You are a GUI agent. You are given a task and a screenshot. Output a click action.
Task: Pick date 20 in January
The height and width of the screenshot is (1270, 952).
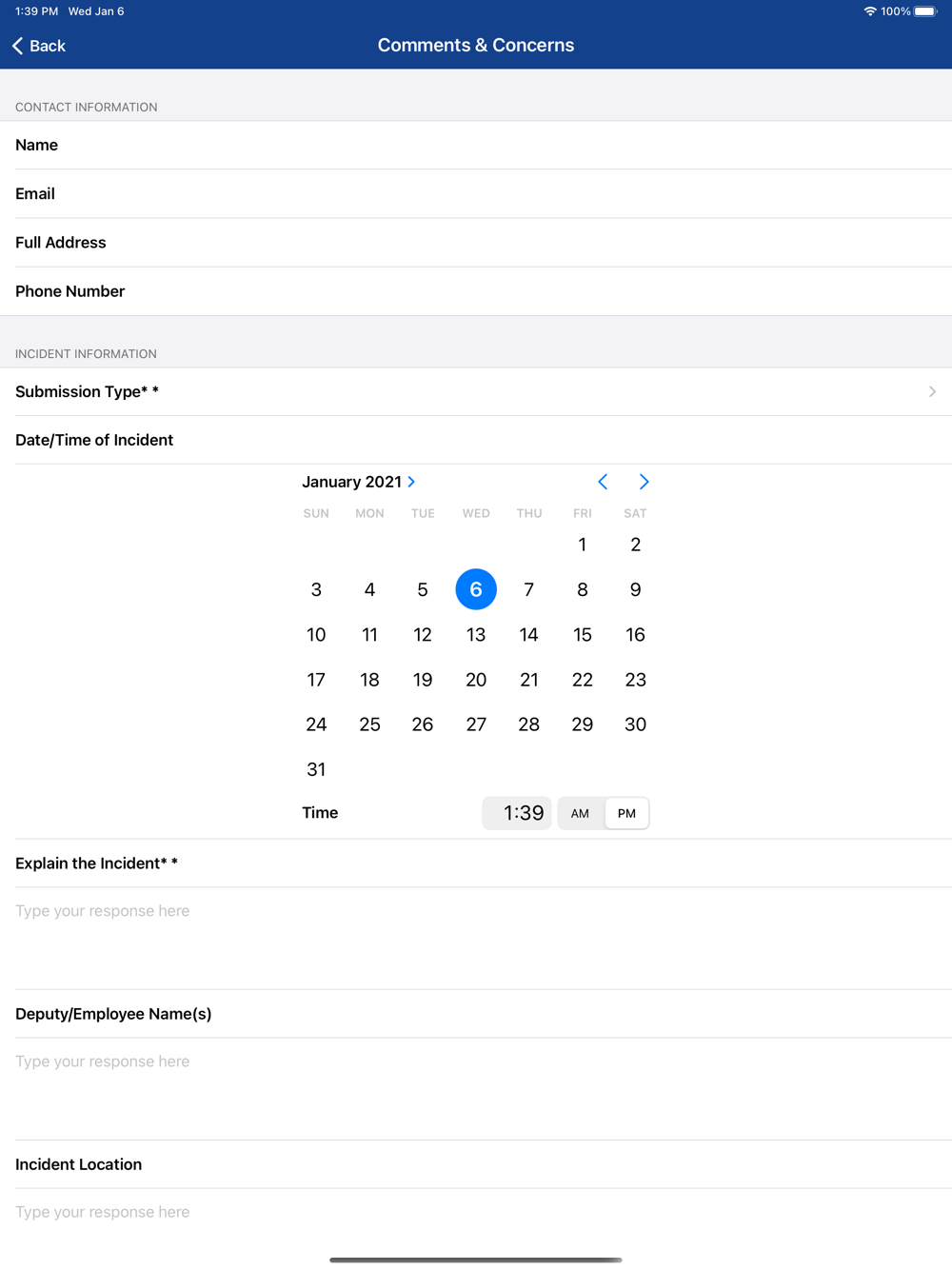coord(476,680)
